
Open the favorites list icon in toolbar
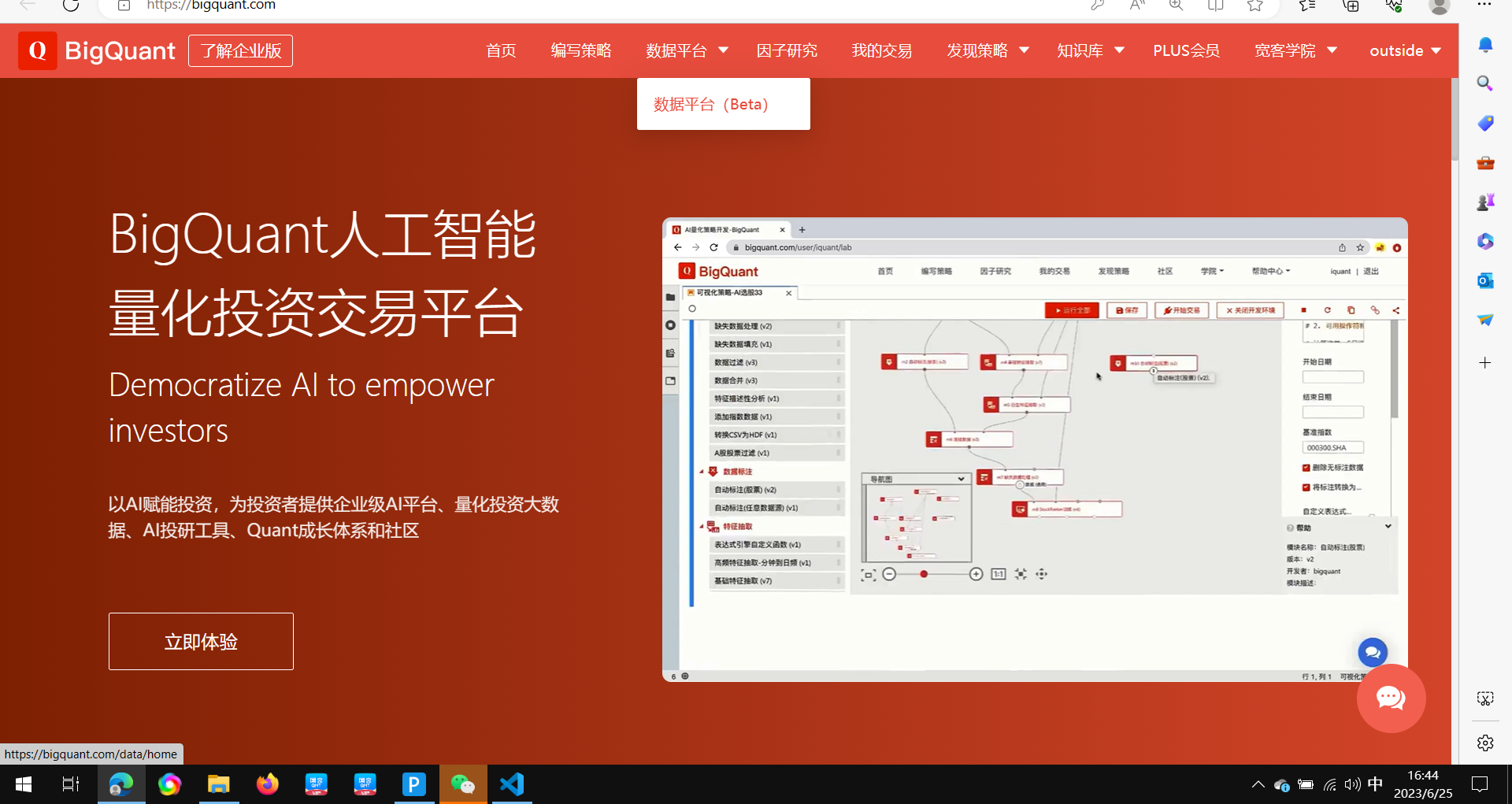point(1307,5)
